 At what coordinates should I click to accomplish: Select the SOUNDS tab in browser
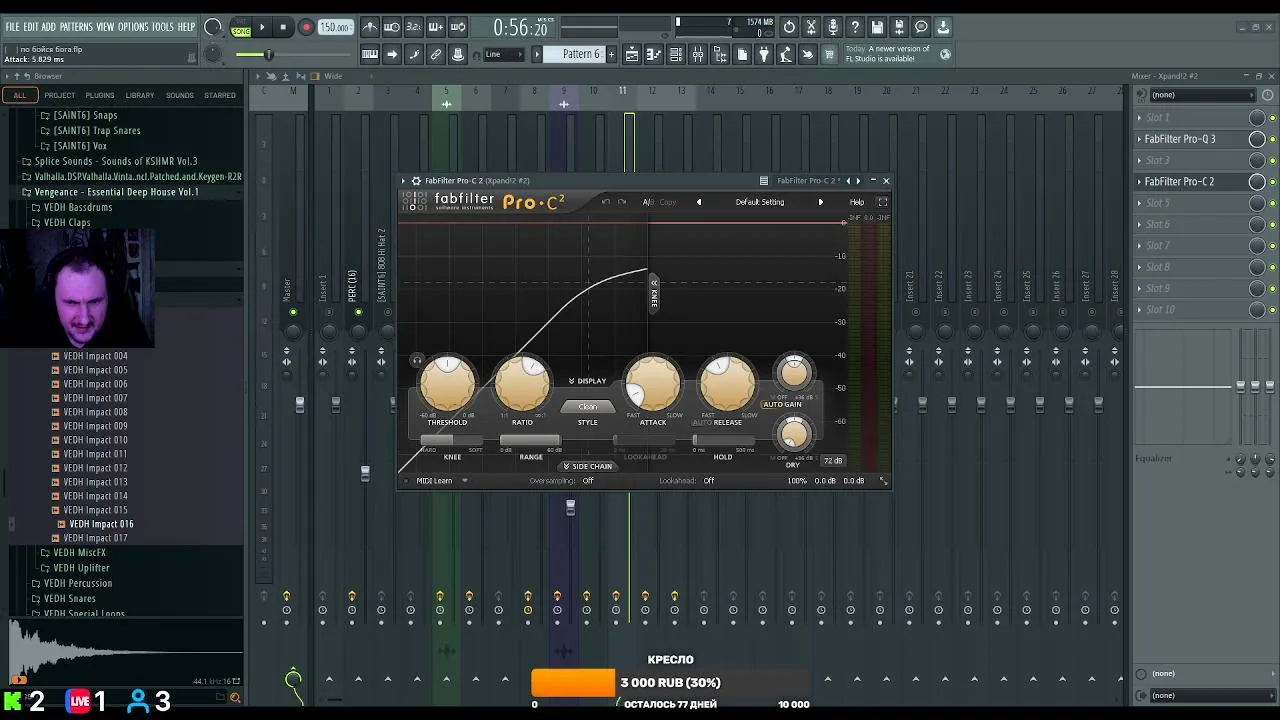tap(180, 95)
